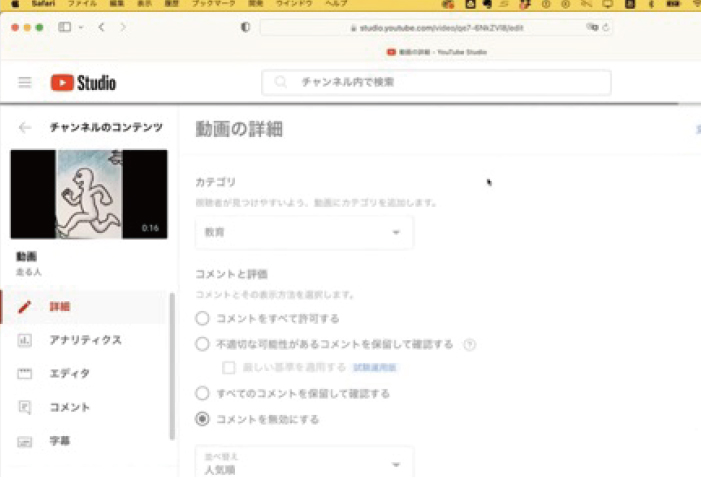Select コメントをすべて許可する radio button
The height and width of the screenshot is (480, 701).
point(202,319)
